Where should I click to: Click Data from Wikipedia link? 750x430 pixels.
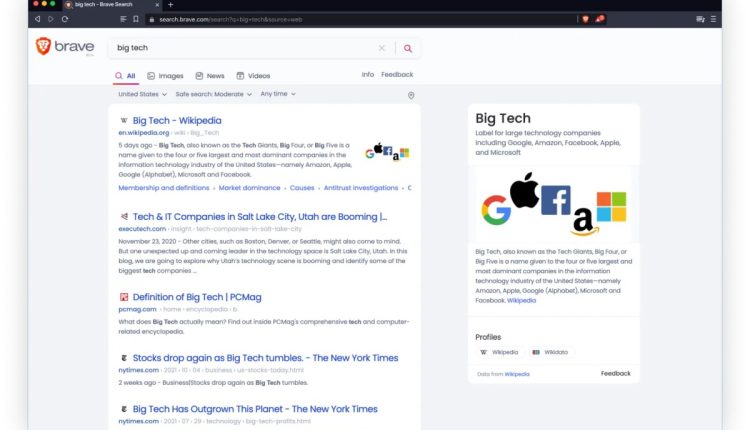tap(517, 374)
